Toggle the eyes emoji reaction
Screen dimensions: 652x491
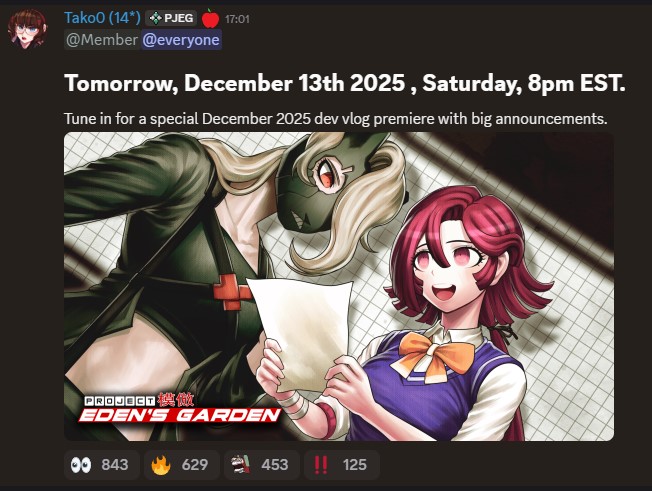101,464
